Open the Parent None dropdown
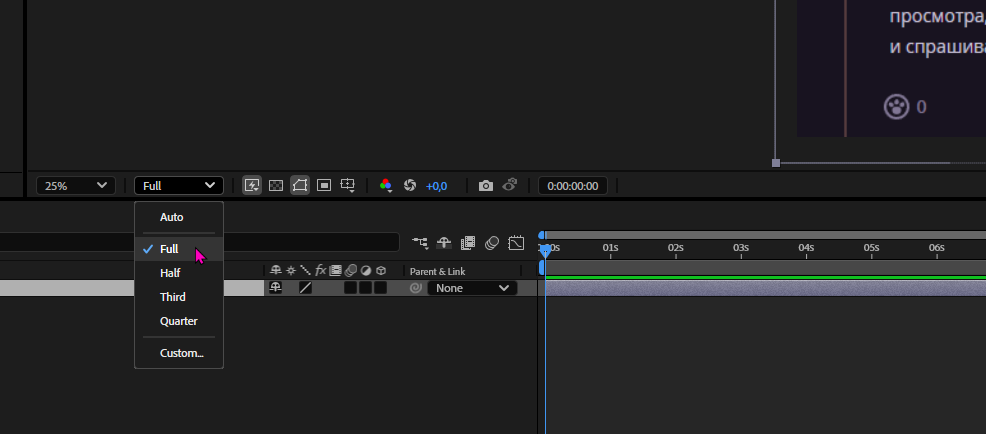This screenshot has width=986, height=434. (x=472, y=288)
